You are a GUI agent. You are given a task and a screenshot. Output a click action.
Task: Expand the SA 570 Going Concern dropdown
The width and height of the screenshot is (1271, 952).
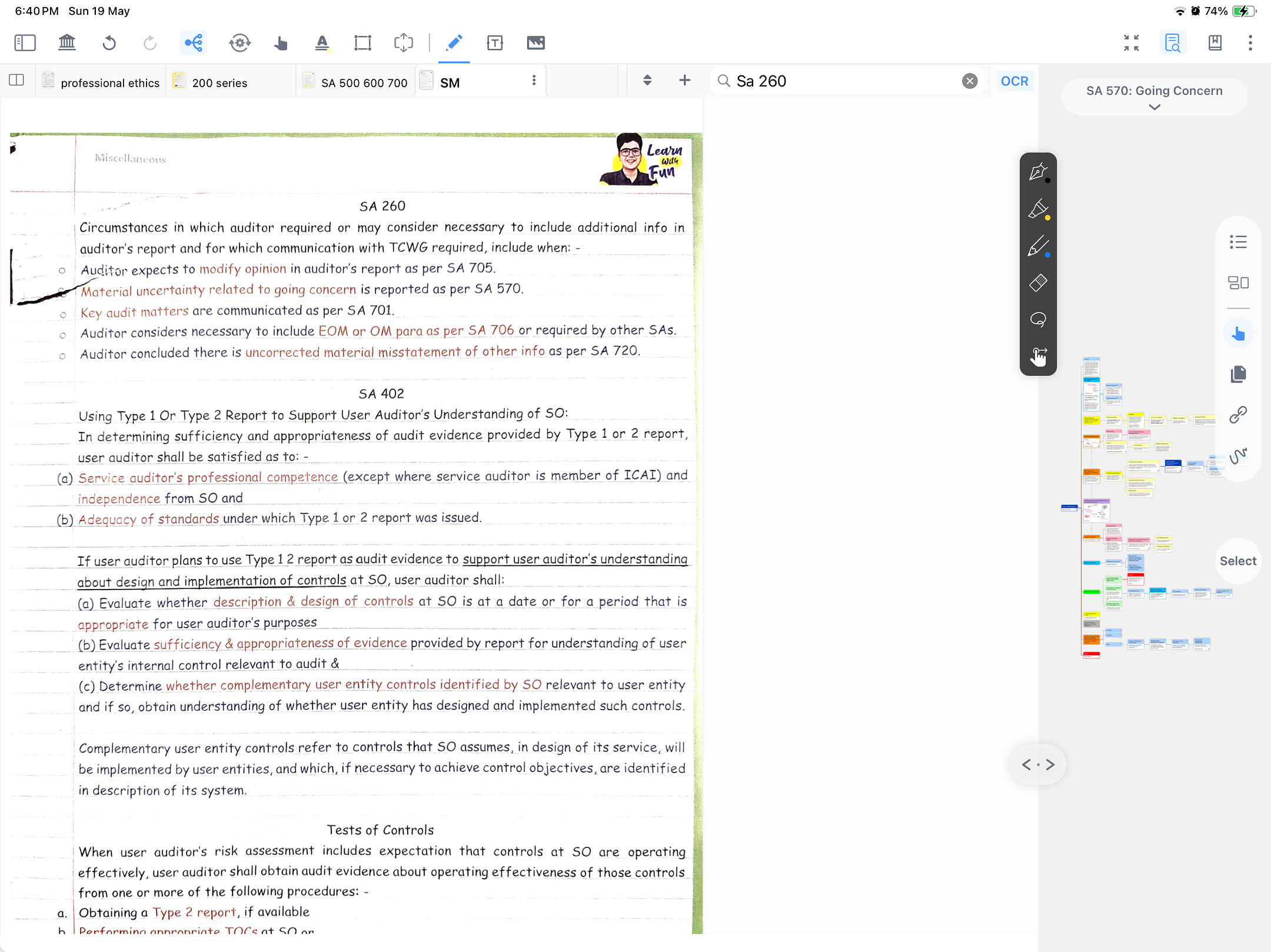[x=1154, y=107]
